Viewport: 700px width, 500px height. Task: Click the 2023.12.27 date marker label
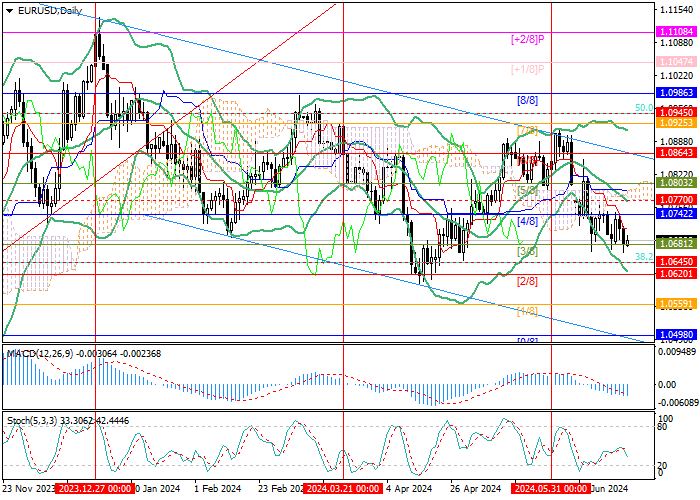click(95, 488)
